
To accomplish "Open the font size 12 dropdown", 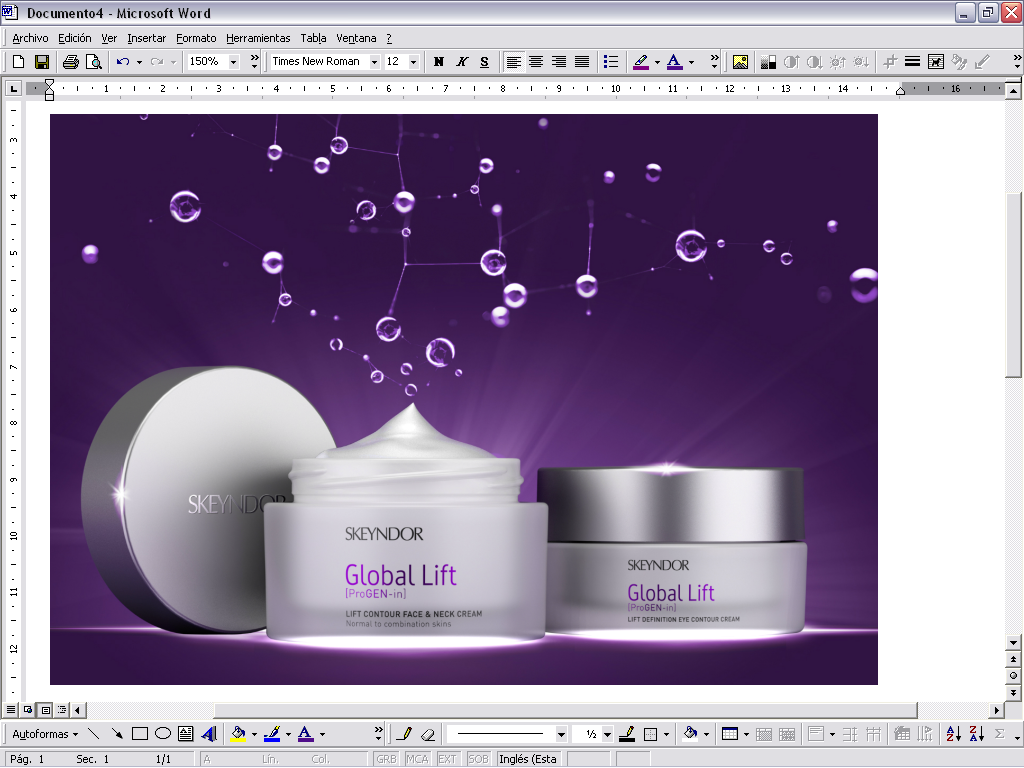I will 413,62.
